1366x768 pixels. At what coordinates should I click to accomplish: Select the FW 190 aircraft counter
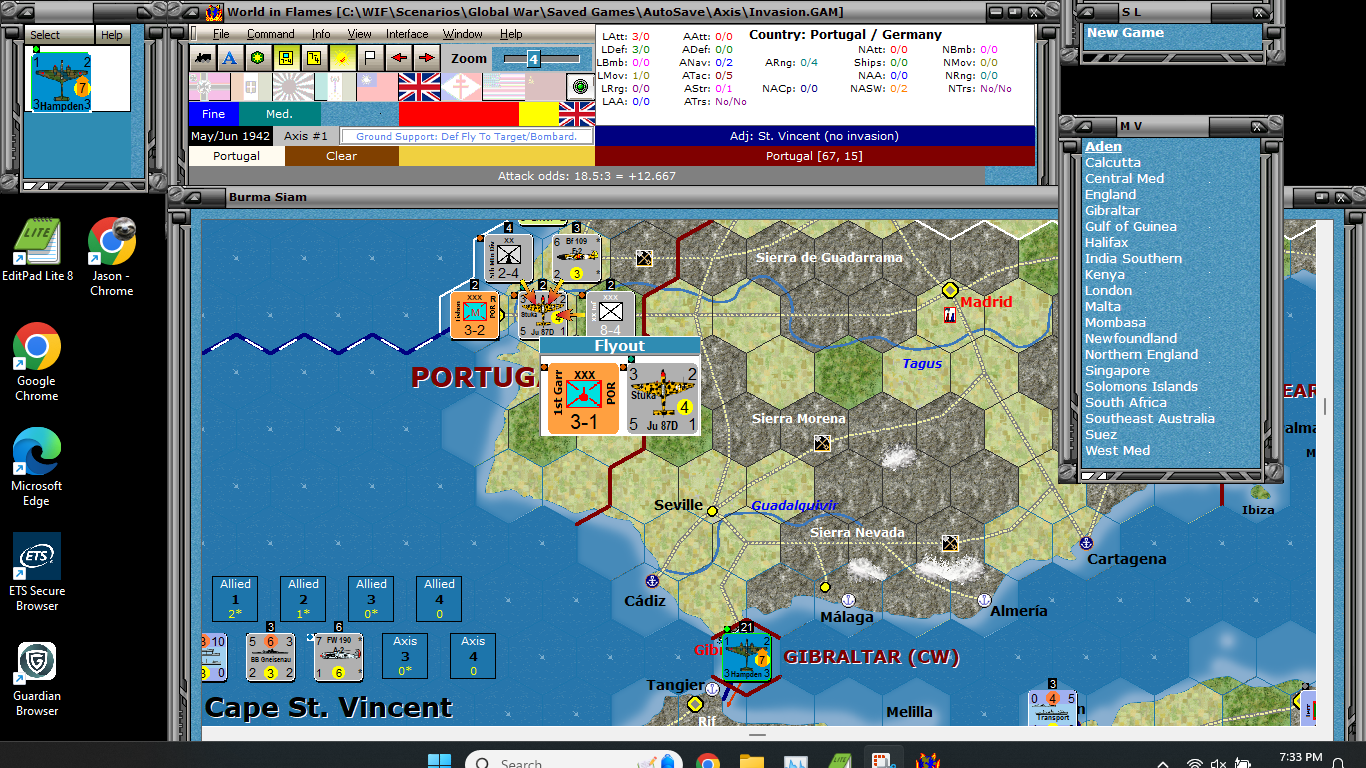coord(339,657)
